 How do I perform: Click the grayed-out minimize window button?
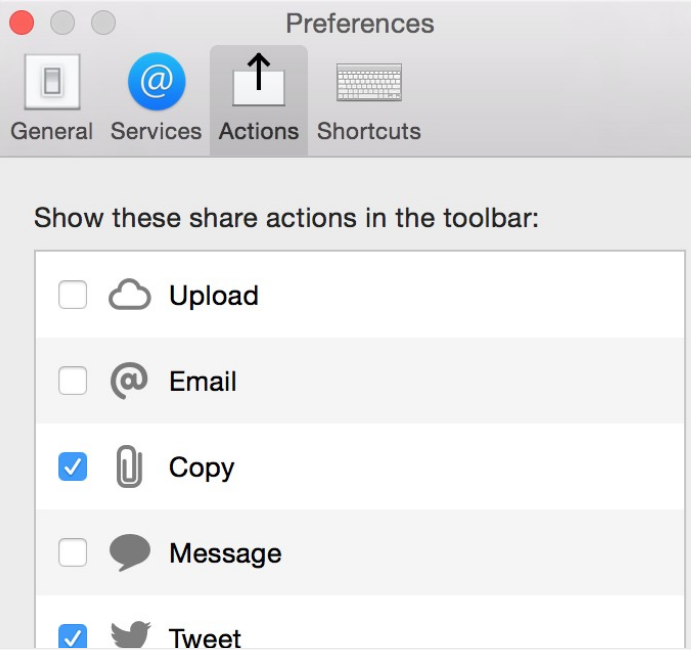pos(62,22)
